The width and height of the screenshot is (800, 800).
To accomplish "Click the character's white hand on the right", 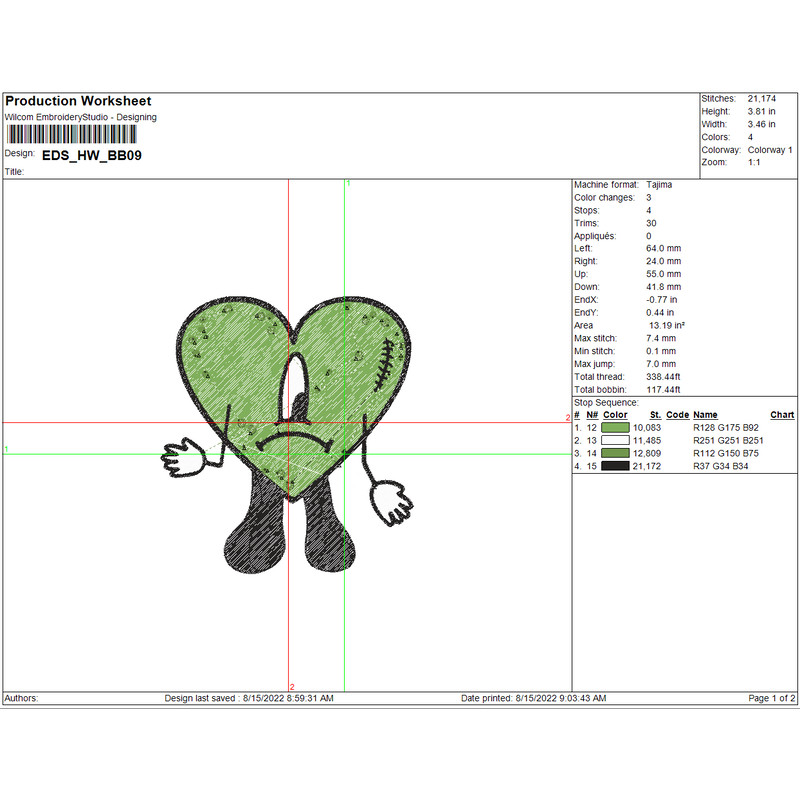I will 390,501.
